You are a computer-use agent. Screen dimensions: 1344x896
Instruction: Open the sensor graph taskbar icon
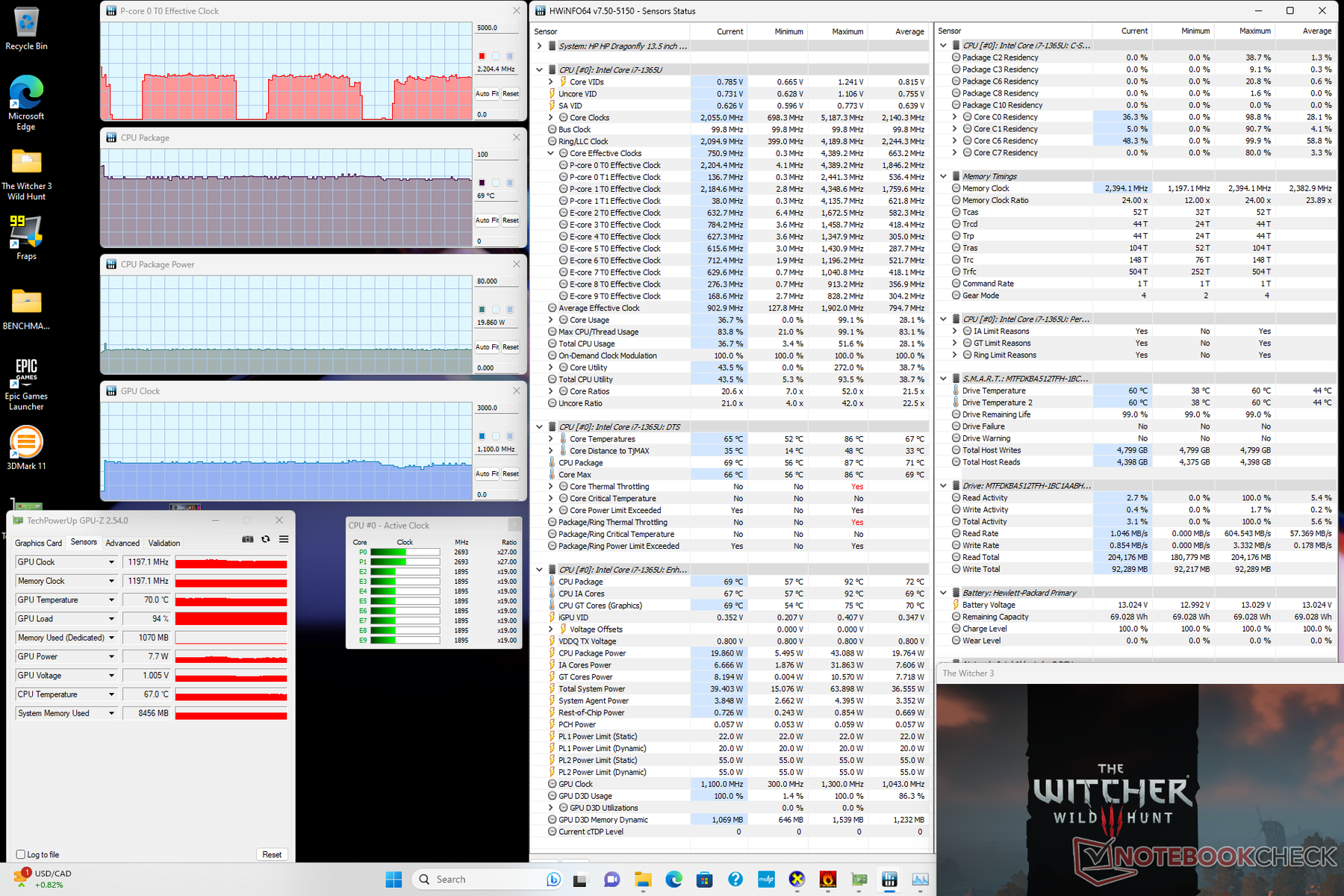pos(921,880)
